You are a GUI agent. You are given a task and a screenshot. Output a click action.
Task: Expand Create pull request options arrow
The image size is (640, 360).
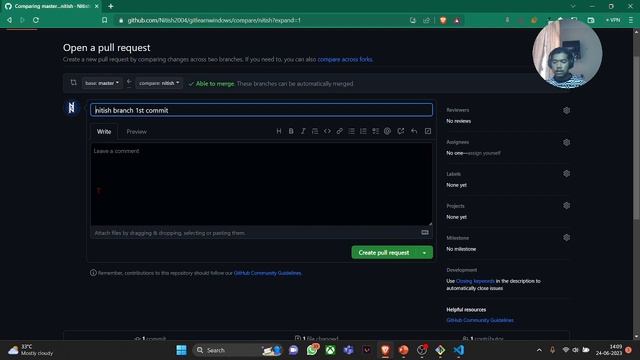tap(424, 253)
